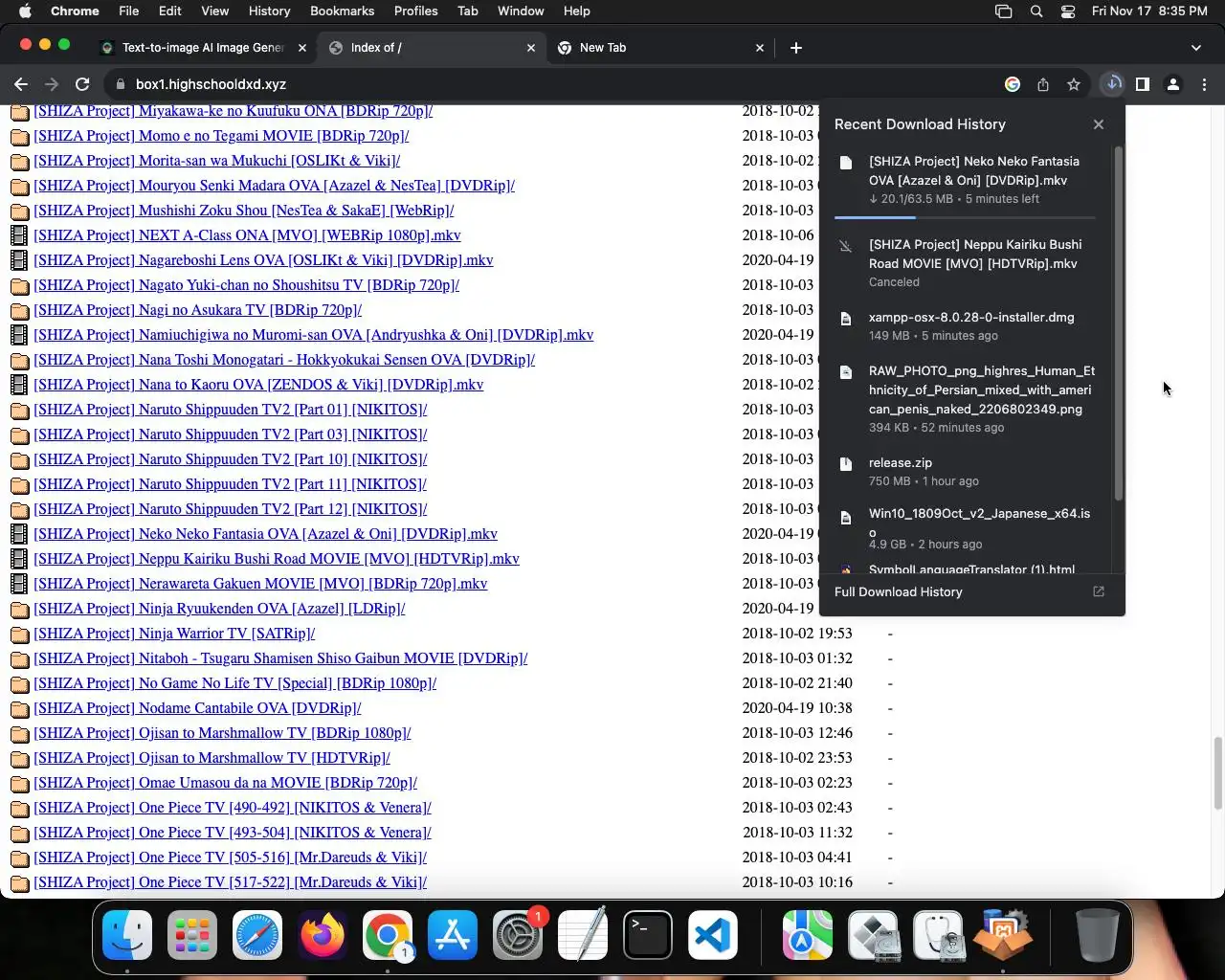Click the Win10_1809Oct_v2_Japanese_x64.iso download entry
Screen dimensions: 1225x980
click(967, 527)
